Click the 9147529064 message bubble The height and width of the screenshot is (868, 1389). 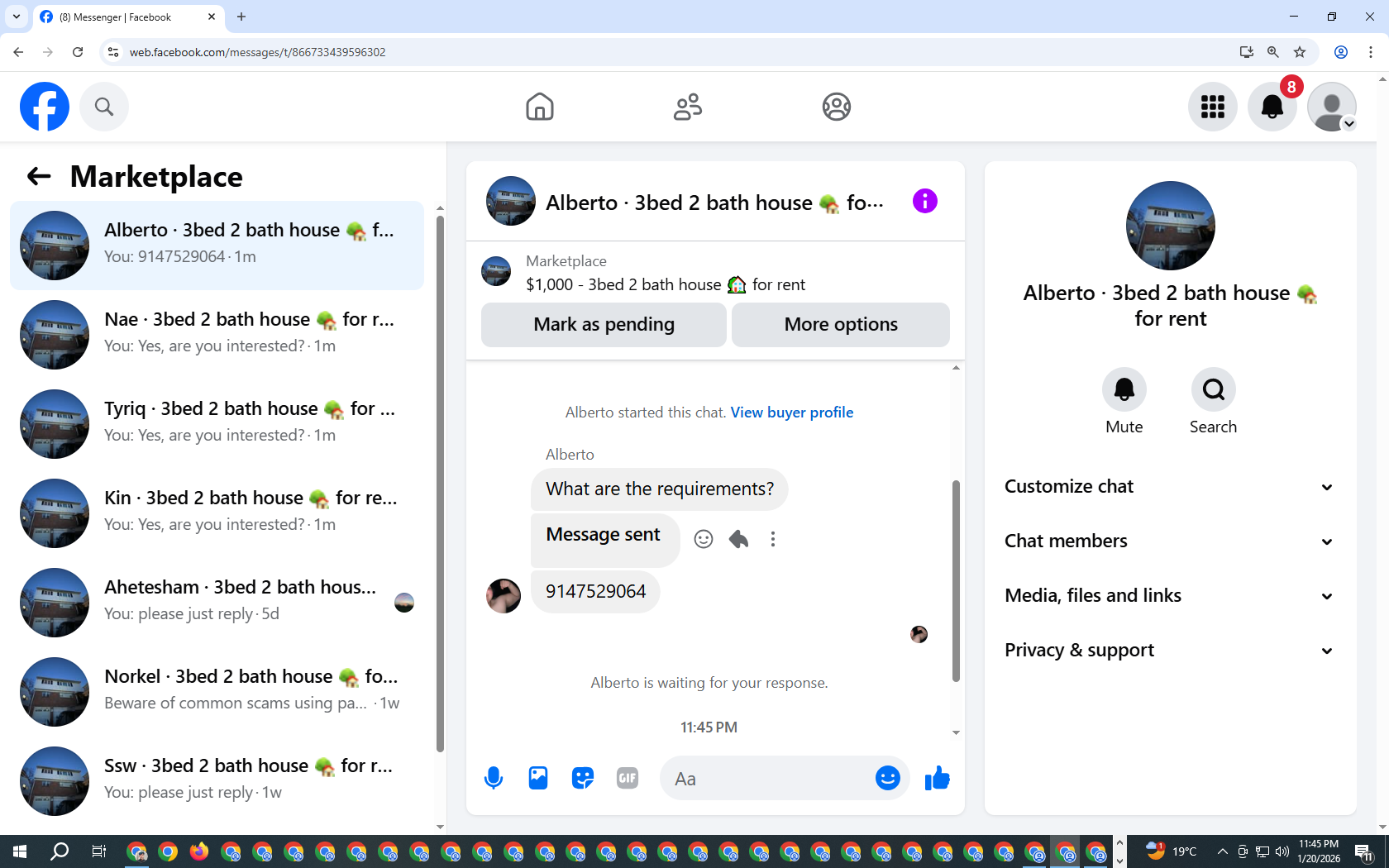(x=595, y=592)
